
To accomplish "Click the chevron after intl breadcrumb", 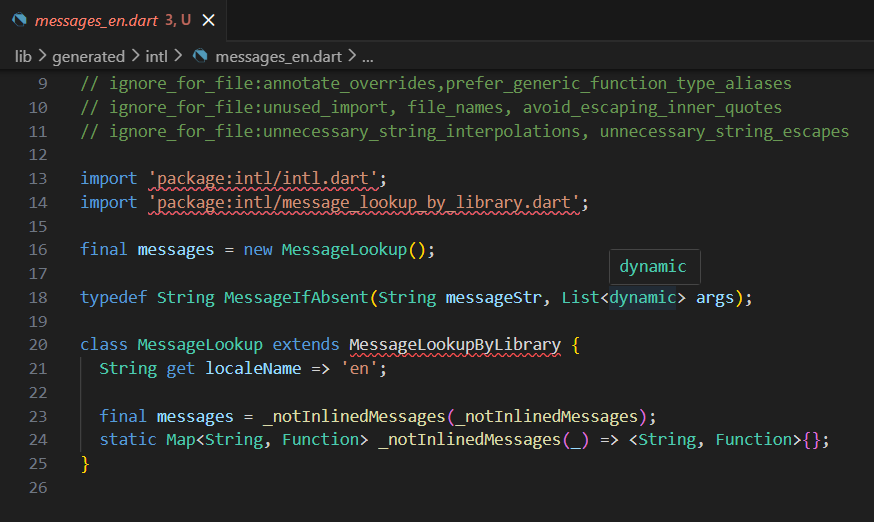I will tap(178, 56).
